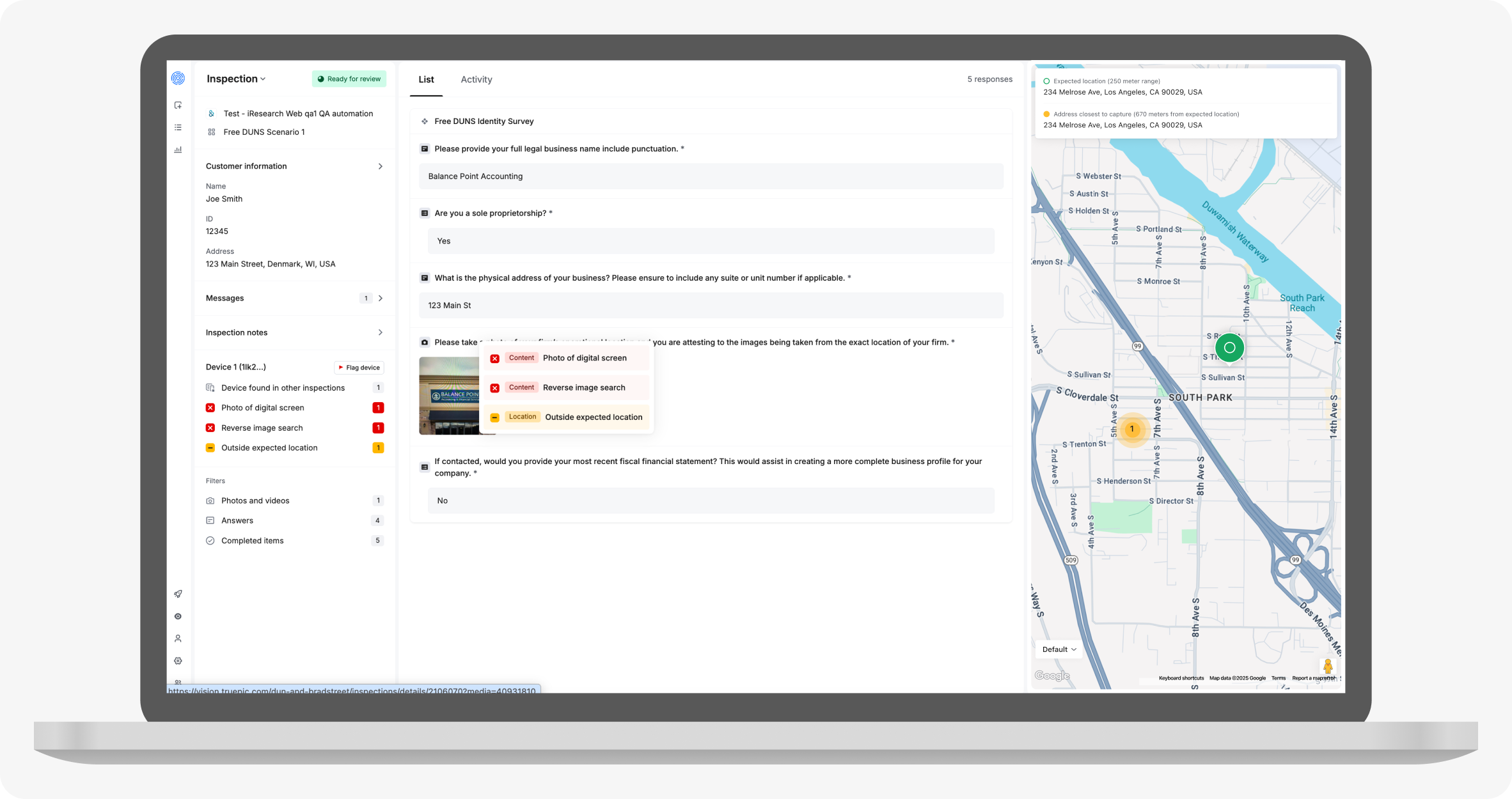Click the camera icon beside Photos and videos
This screenshot has height=799, width=1512.
[210, 500]
